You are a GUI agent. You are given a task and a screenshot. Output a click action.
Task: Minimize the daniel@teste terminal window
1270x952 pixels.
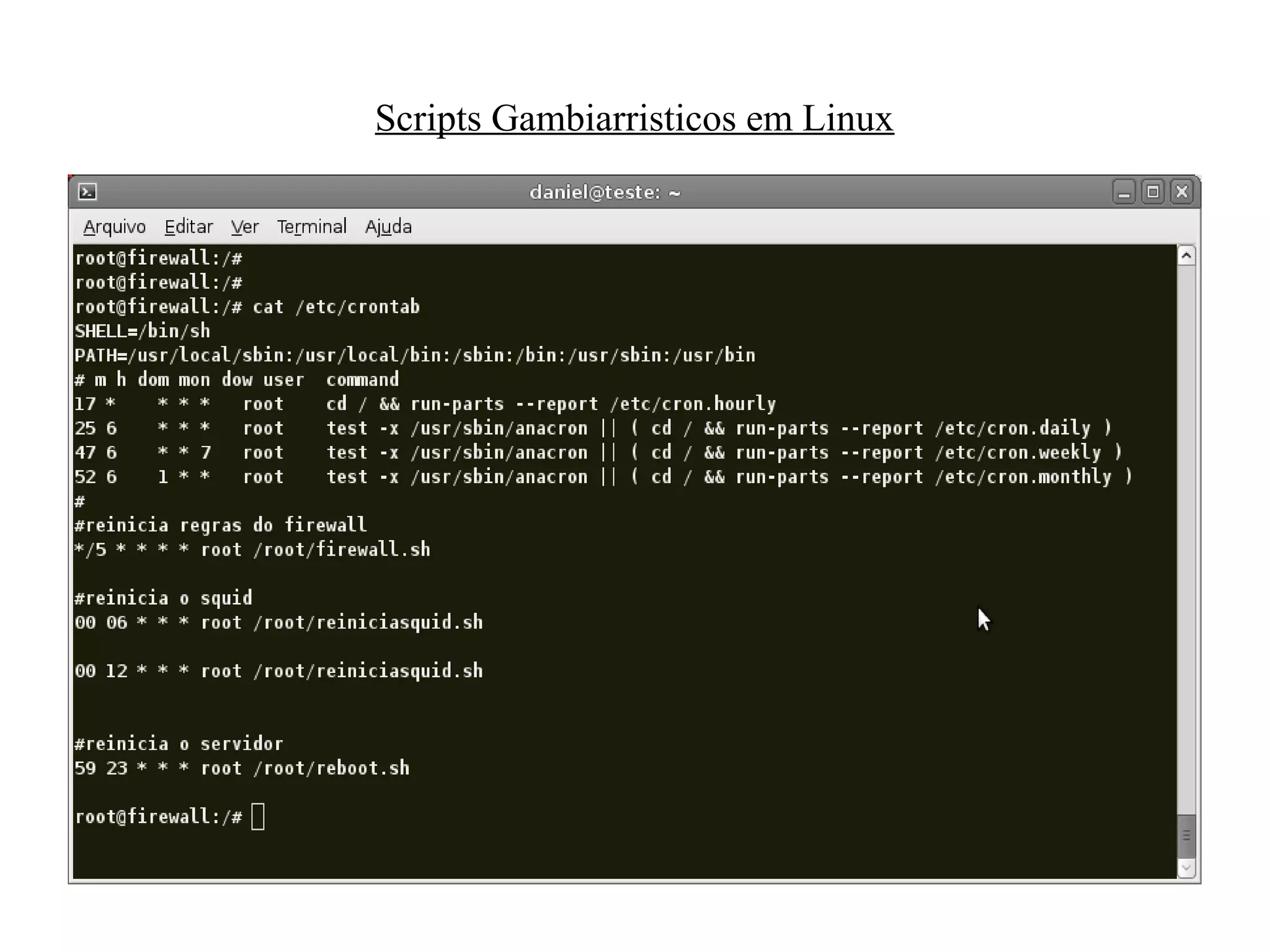[1124, 192]
